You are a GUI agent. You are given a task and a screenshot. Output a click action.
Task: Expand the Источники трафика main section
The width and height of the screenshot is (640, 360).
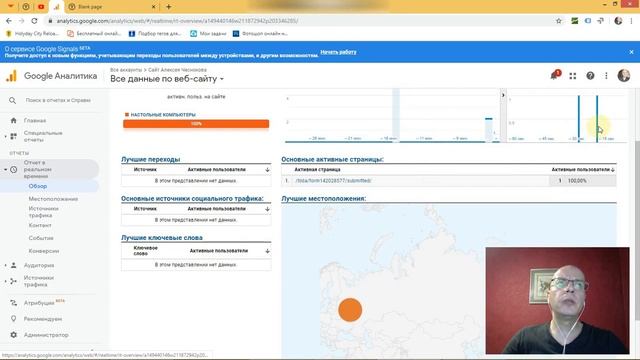pos(5,281)
